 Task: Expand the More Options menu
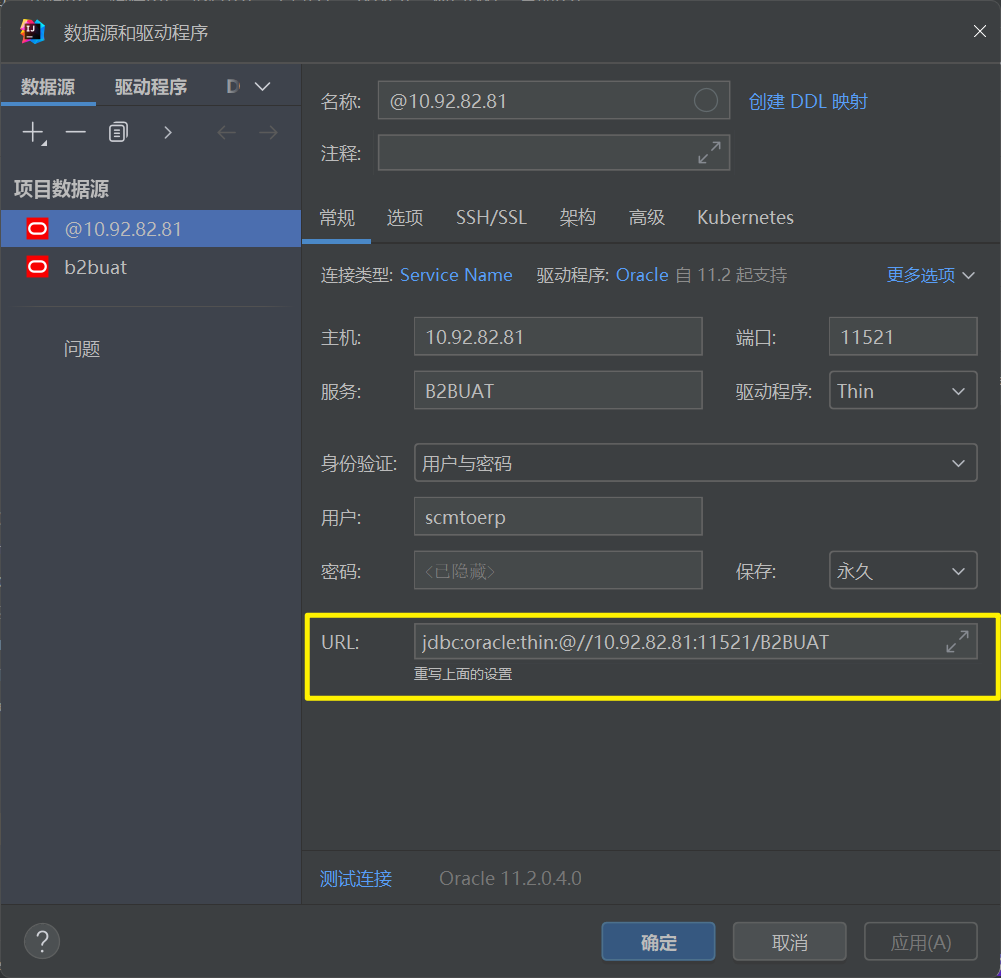click(x=930, y=275)
